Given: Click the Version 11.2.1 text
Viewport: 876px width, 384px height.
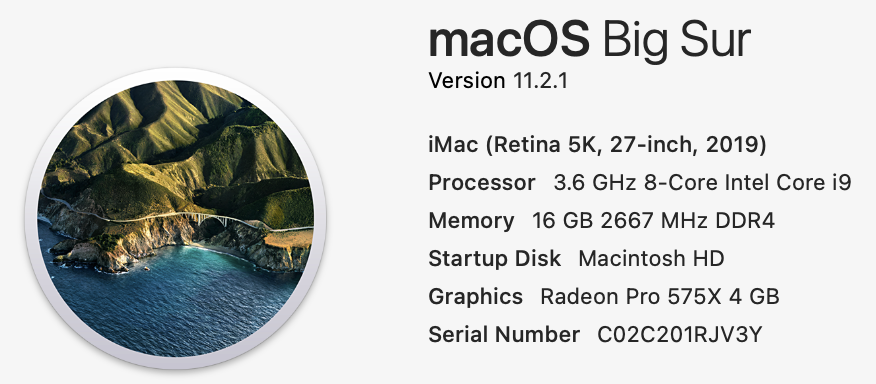Looking at the screenshot, I should (x=498, y=81).
